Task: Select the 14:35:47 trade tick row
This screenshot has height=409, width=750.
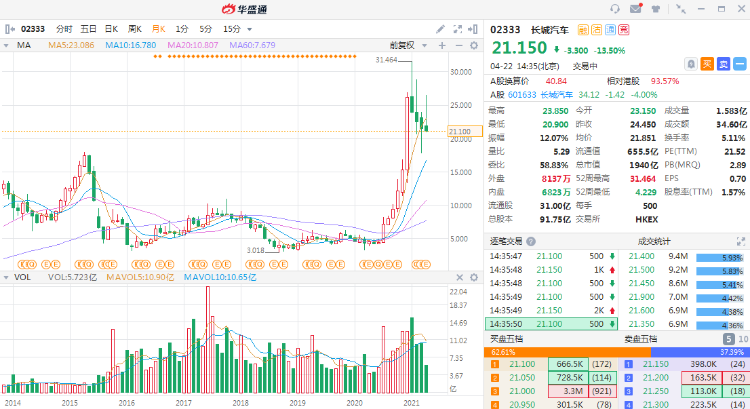Action: (551, 256)
